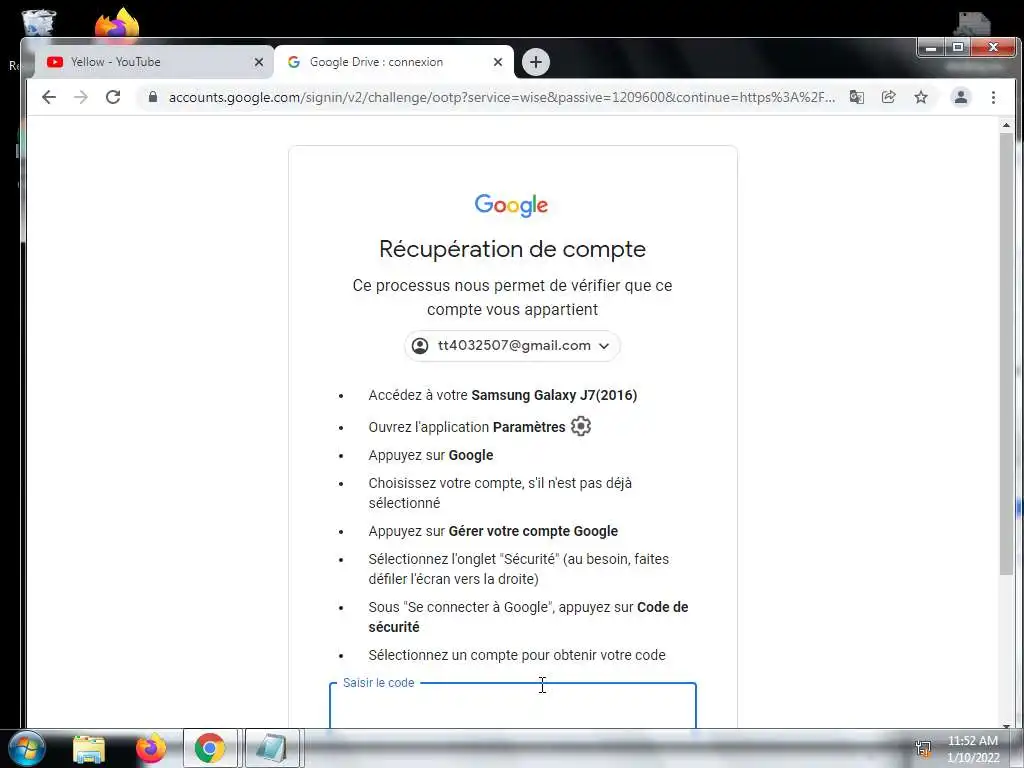The width and height of the screenshot is (1024, 768).
Task: Click the system tray action center icon
Action: pyautogui.click(x=923, y=748)
